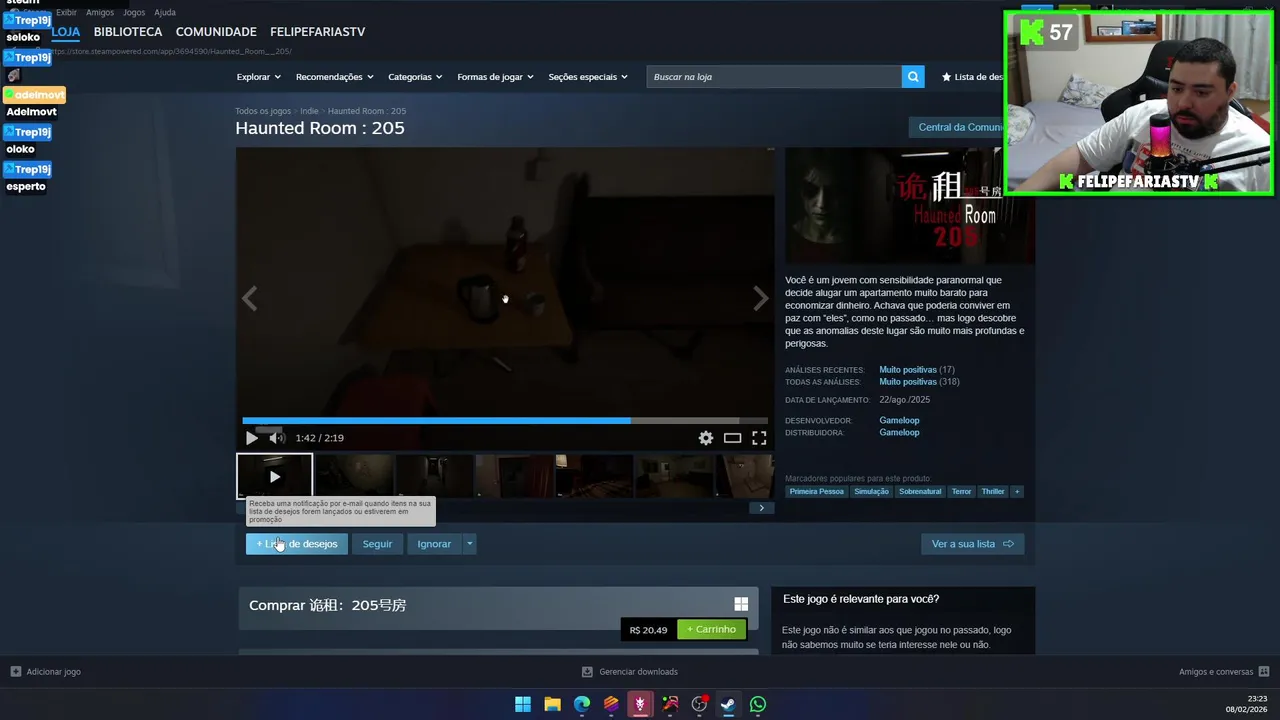Open the Ajuda menu
The height and width of the screenshot is (720, 1280).
pyautogui.click(x=165, y=12)
